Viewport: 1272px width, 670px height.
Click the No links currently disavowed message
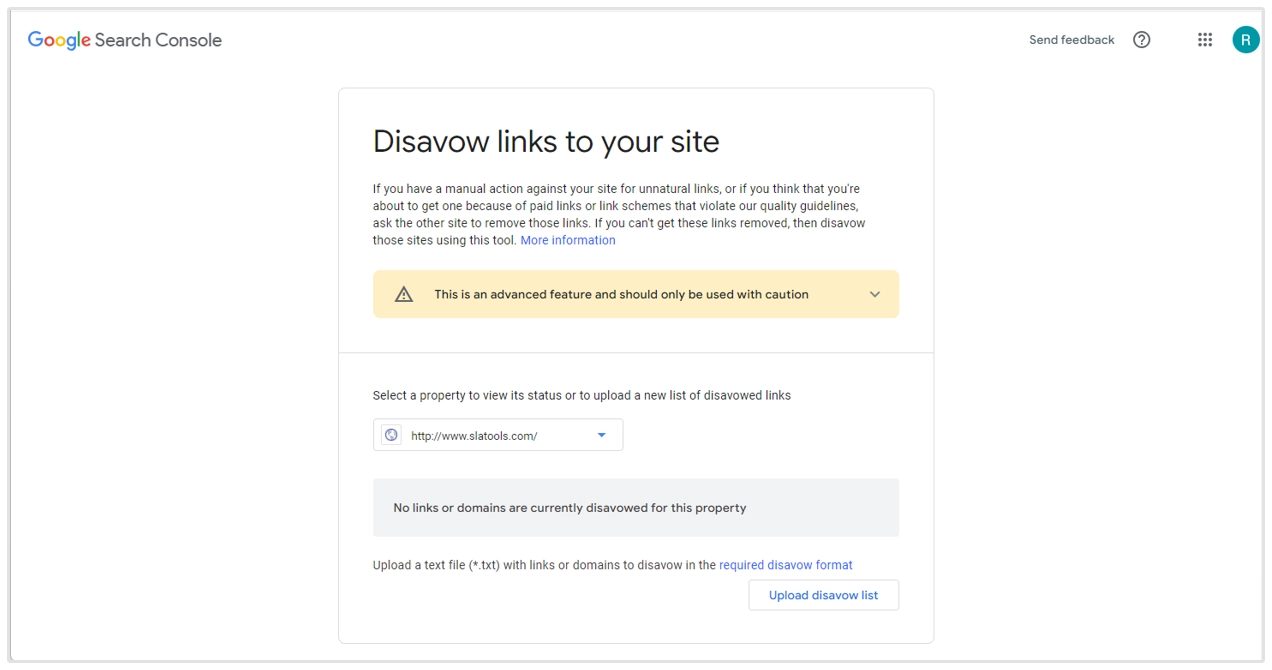pos(569,508)
